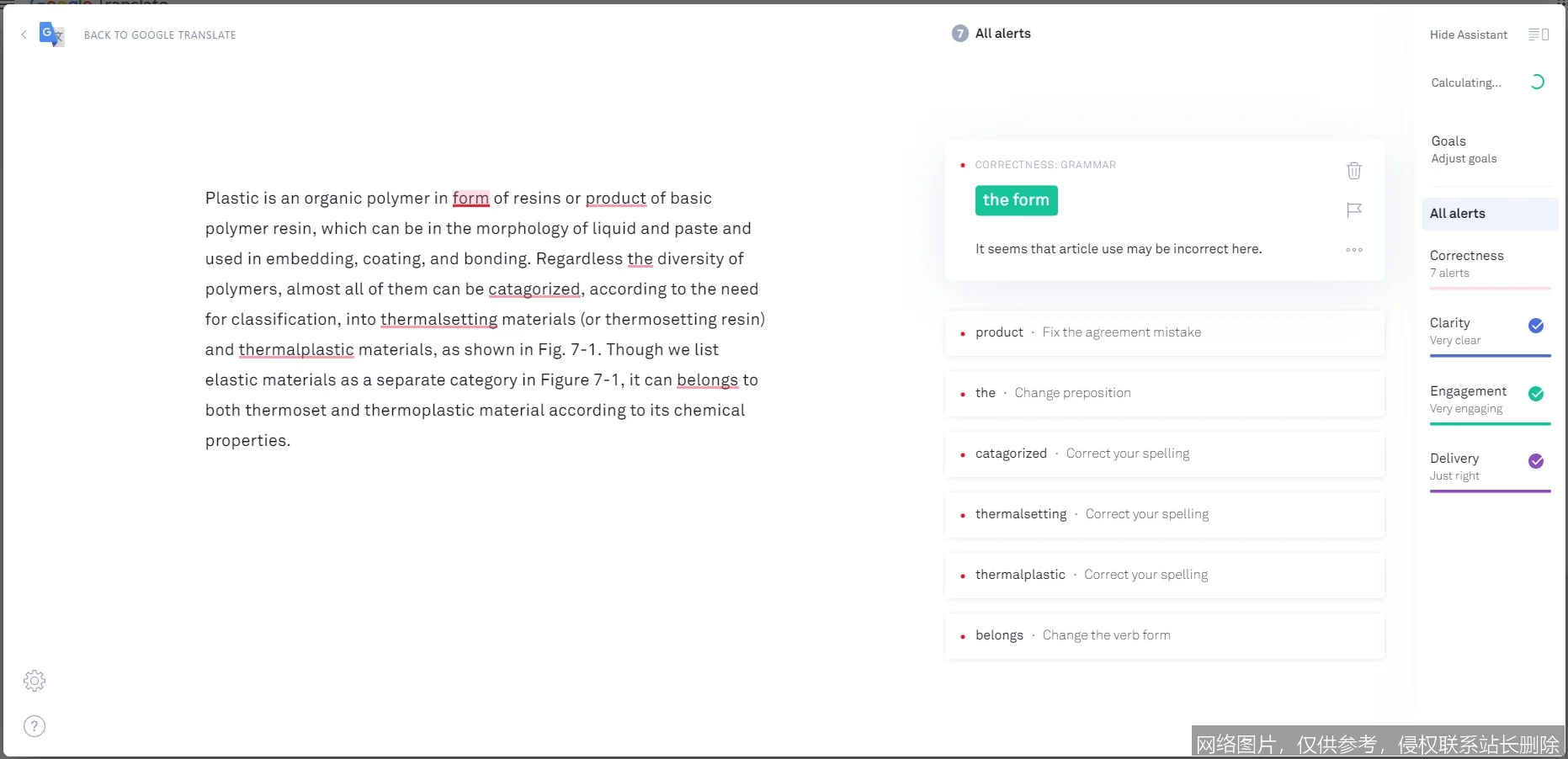Open Adjust goals link
This screenshot has height=759, width=1568.
click(x=1464, y=158)
